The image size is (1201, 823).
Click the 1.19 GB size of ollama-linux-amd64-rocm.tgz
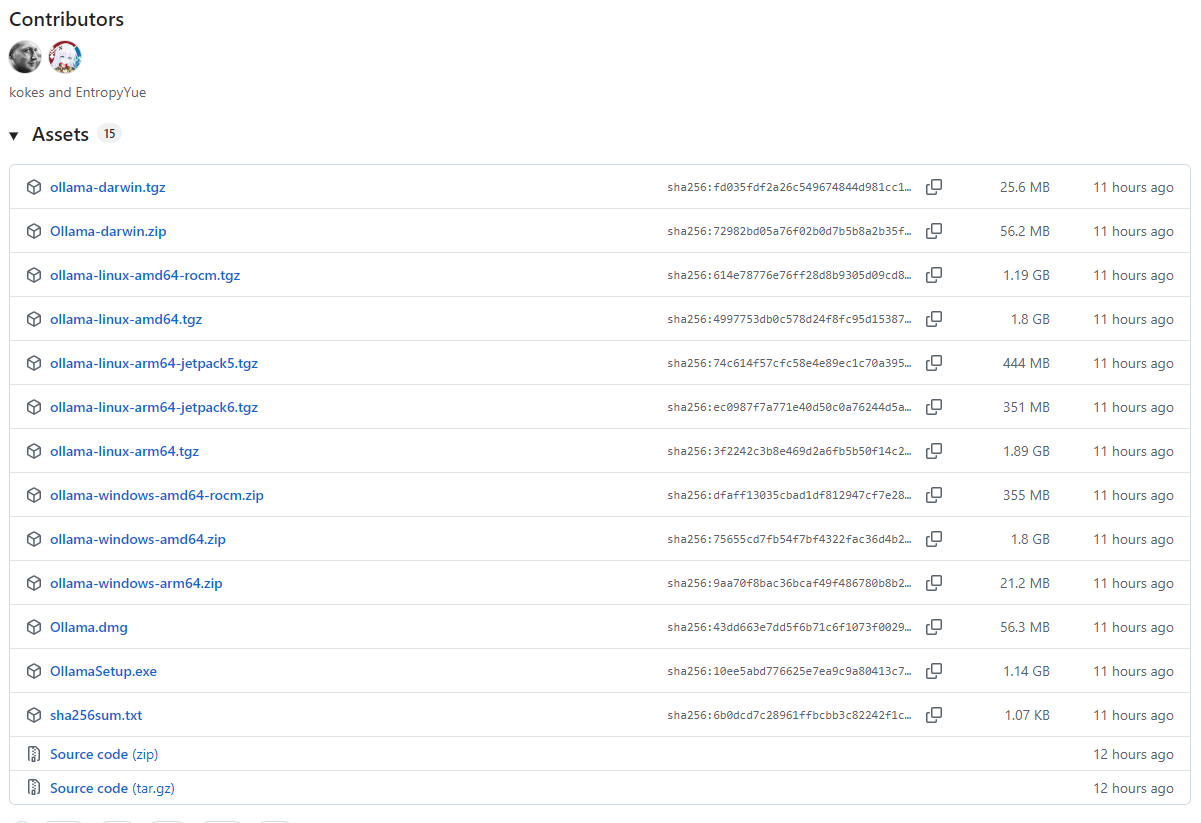pyautogui.click(x=1027, y=275)
